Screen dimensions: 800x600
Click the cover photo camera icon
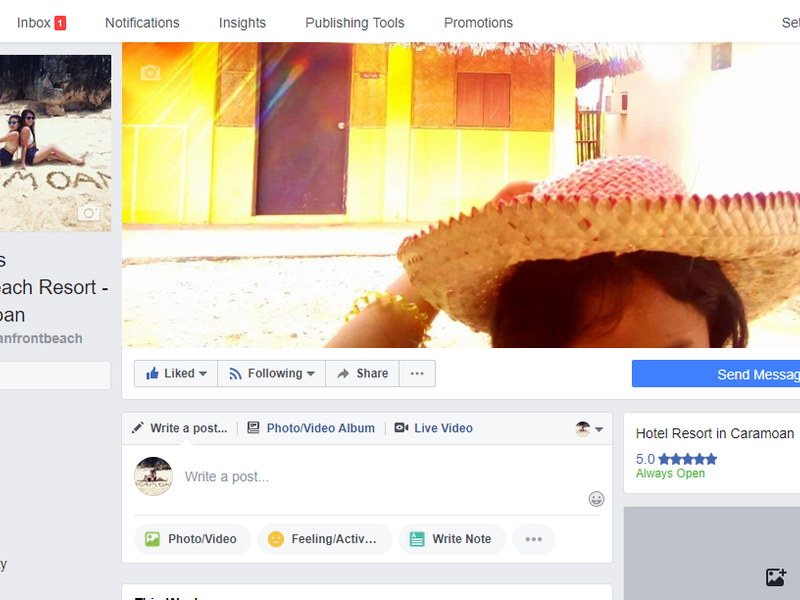[151, 73]
